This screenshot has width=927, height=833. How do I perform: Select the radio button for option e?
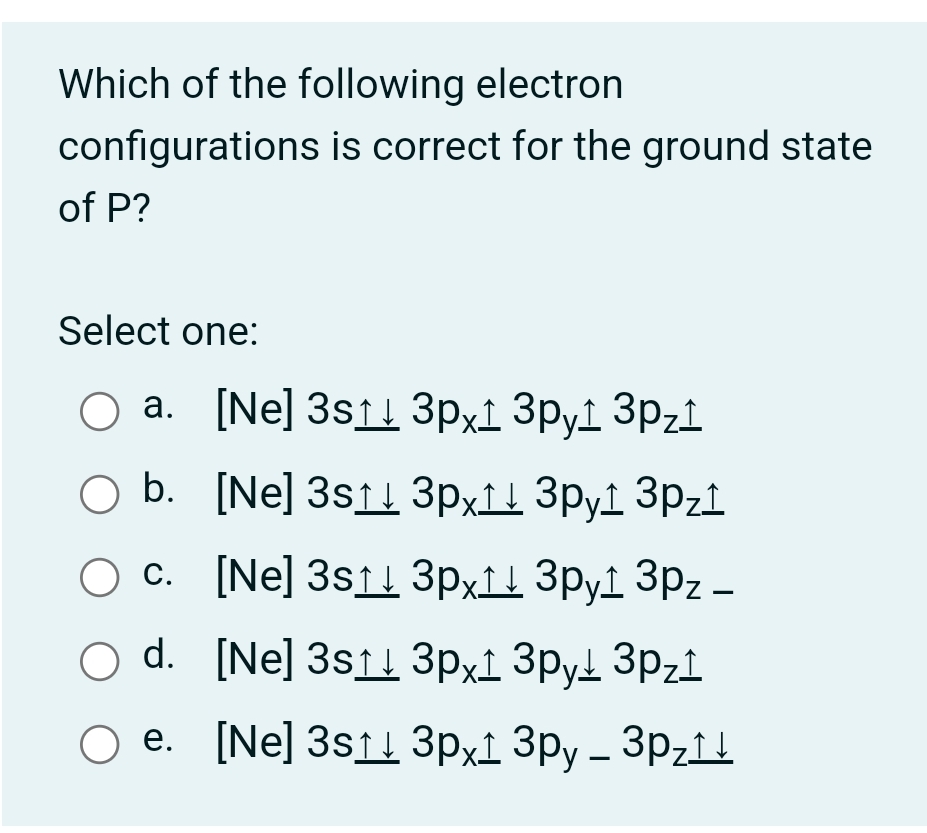[x=99, y=744]
